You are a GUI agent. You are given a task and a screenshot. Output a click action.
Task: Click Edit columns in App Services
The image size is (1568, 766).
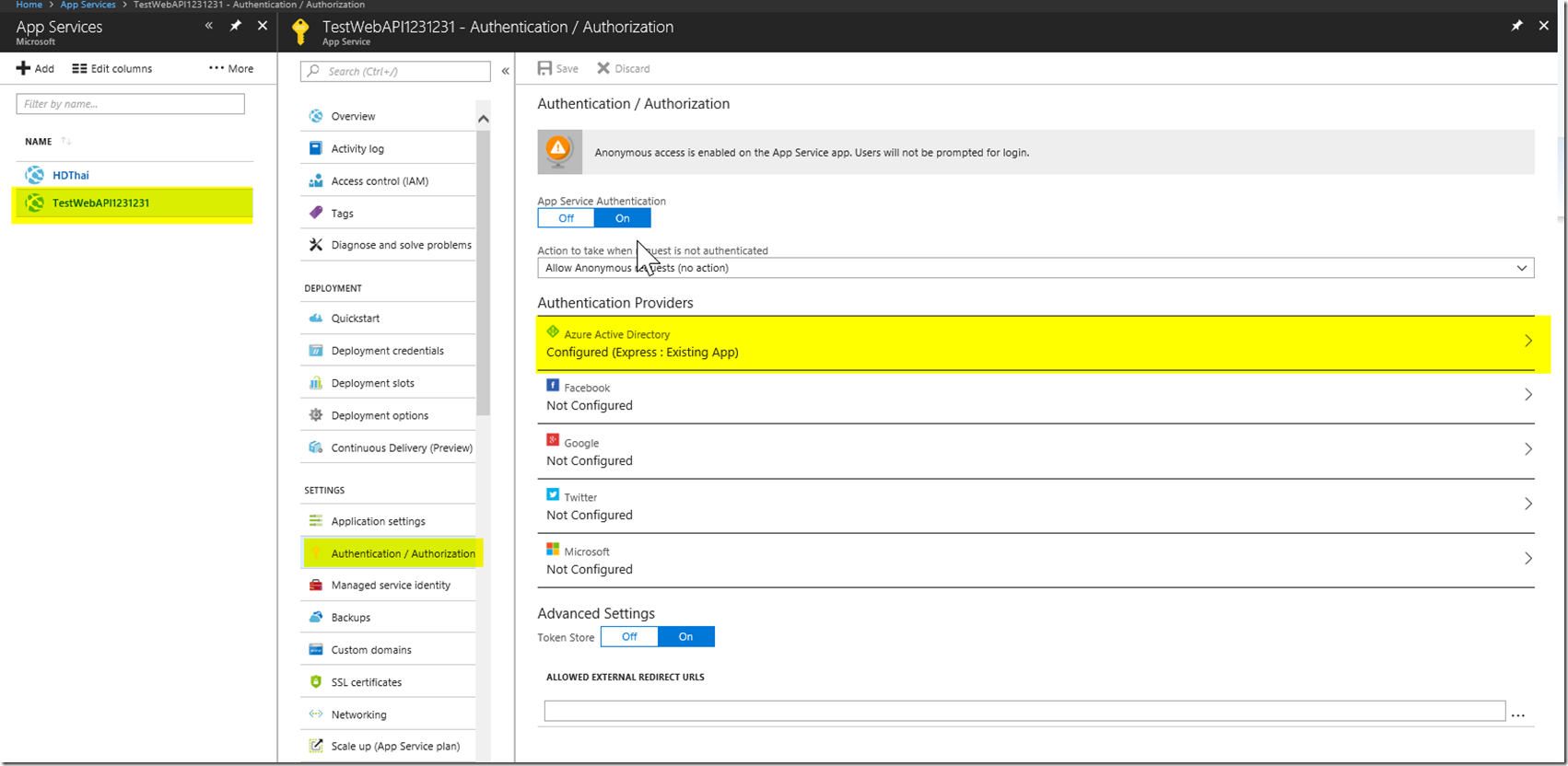[x=112, y=68]
